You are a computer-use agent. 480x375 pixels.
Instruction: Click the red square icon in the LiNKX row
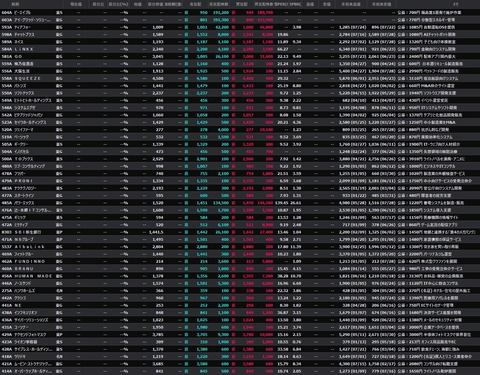click(x=233, y=49)
